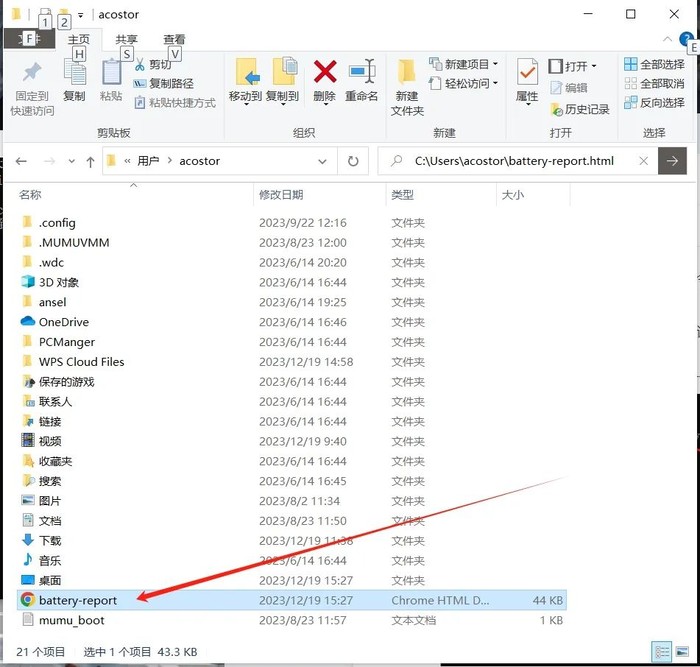The width and height of the screenshot is (700, 667).
Task: Click 反向选择 (Invert selection) button
Action: pos(654,103)
